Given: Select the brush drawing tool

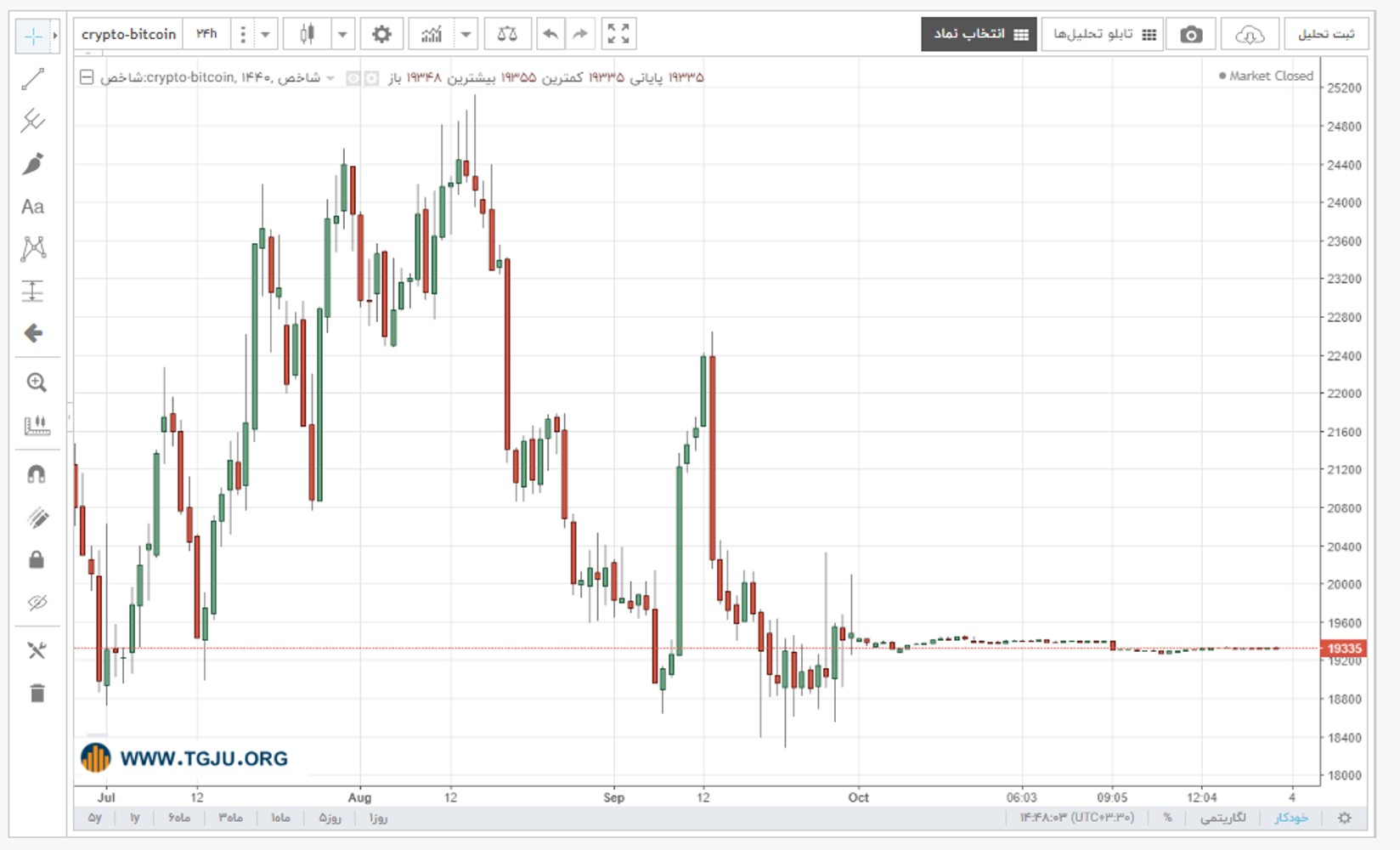Looking at the screenshot, I should [33, 163].
